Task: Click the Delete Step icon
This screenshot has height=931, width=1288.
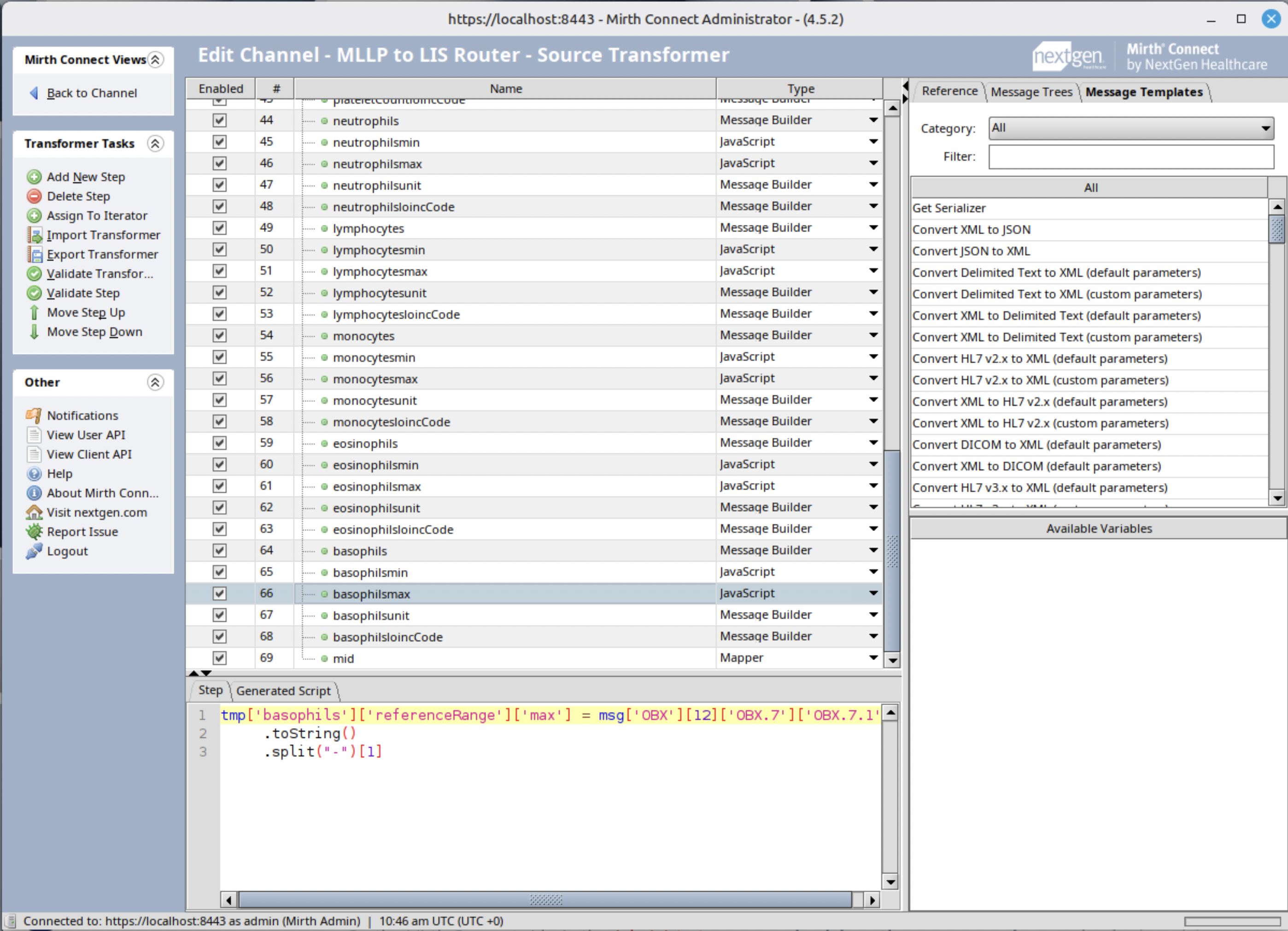Action: (34, 196)
